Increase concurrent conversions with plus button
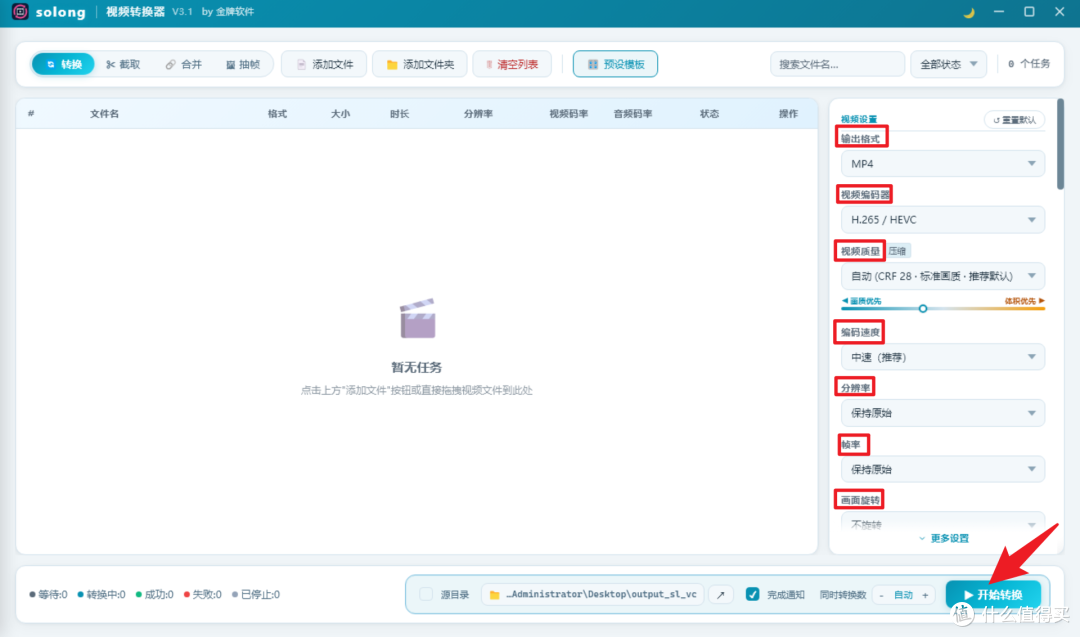1080x637 pixels. pyautogui.click(x=925, y=595)
